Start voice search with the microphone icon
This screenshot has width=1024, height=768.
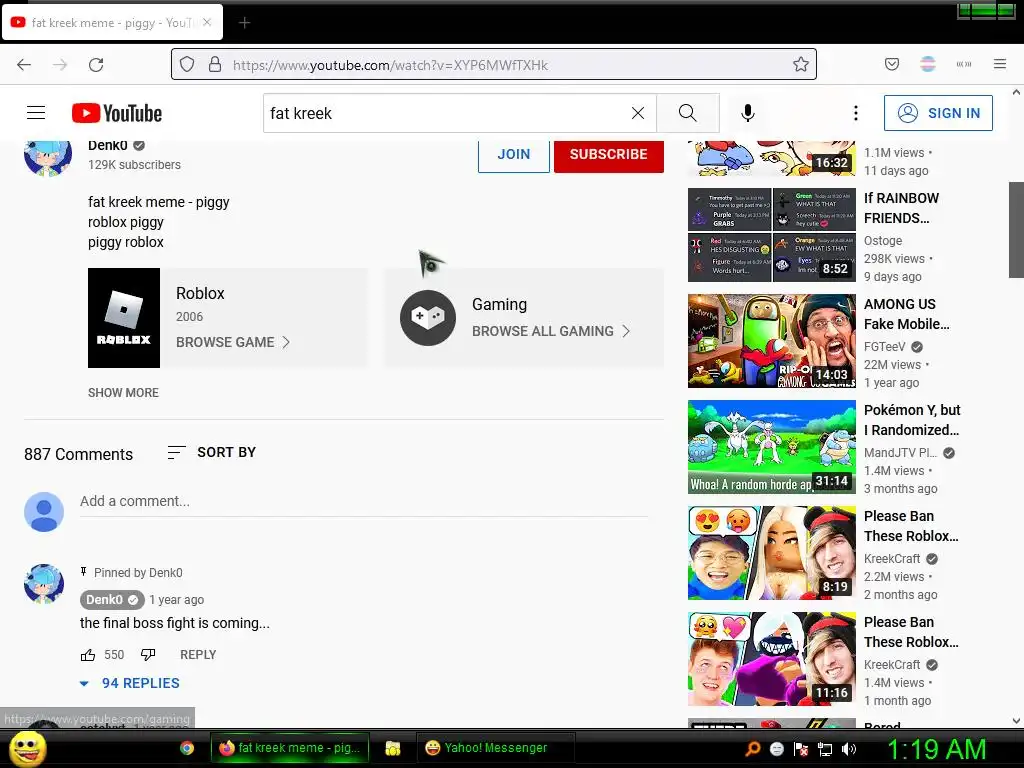coord(748,113)
